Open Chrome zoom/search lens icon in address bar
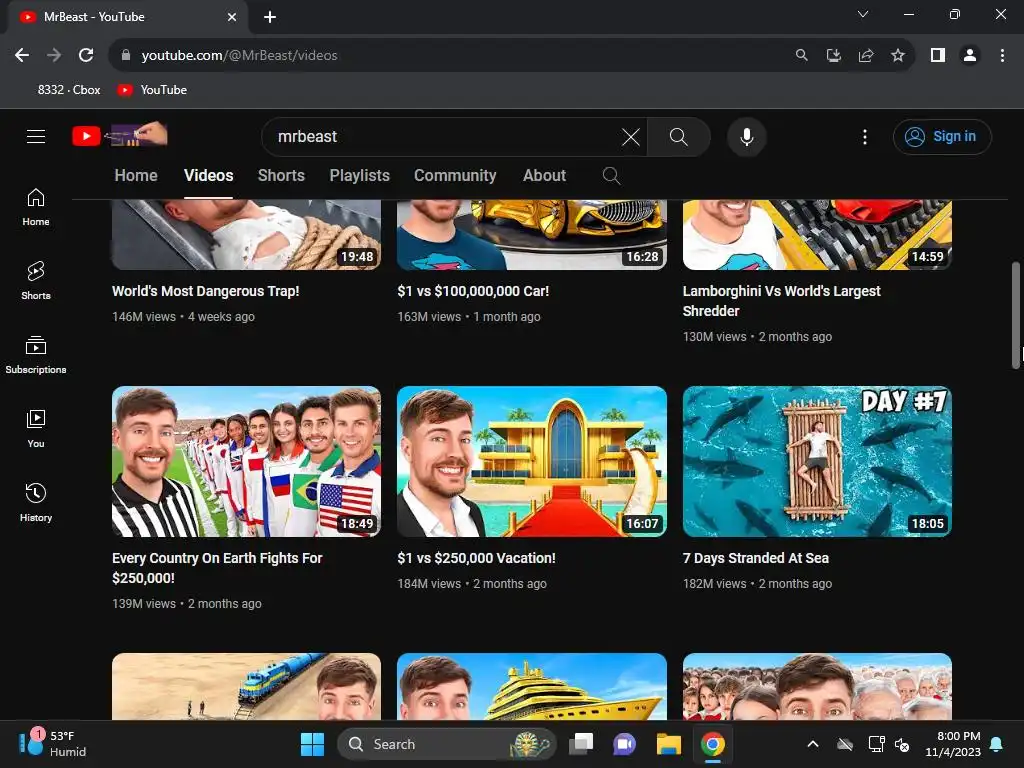The image size is (1024, 768). click(x=801, y=56)
